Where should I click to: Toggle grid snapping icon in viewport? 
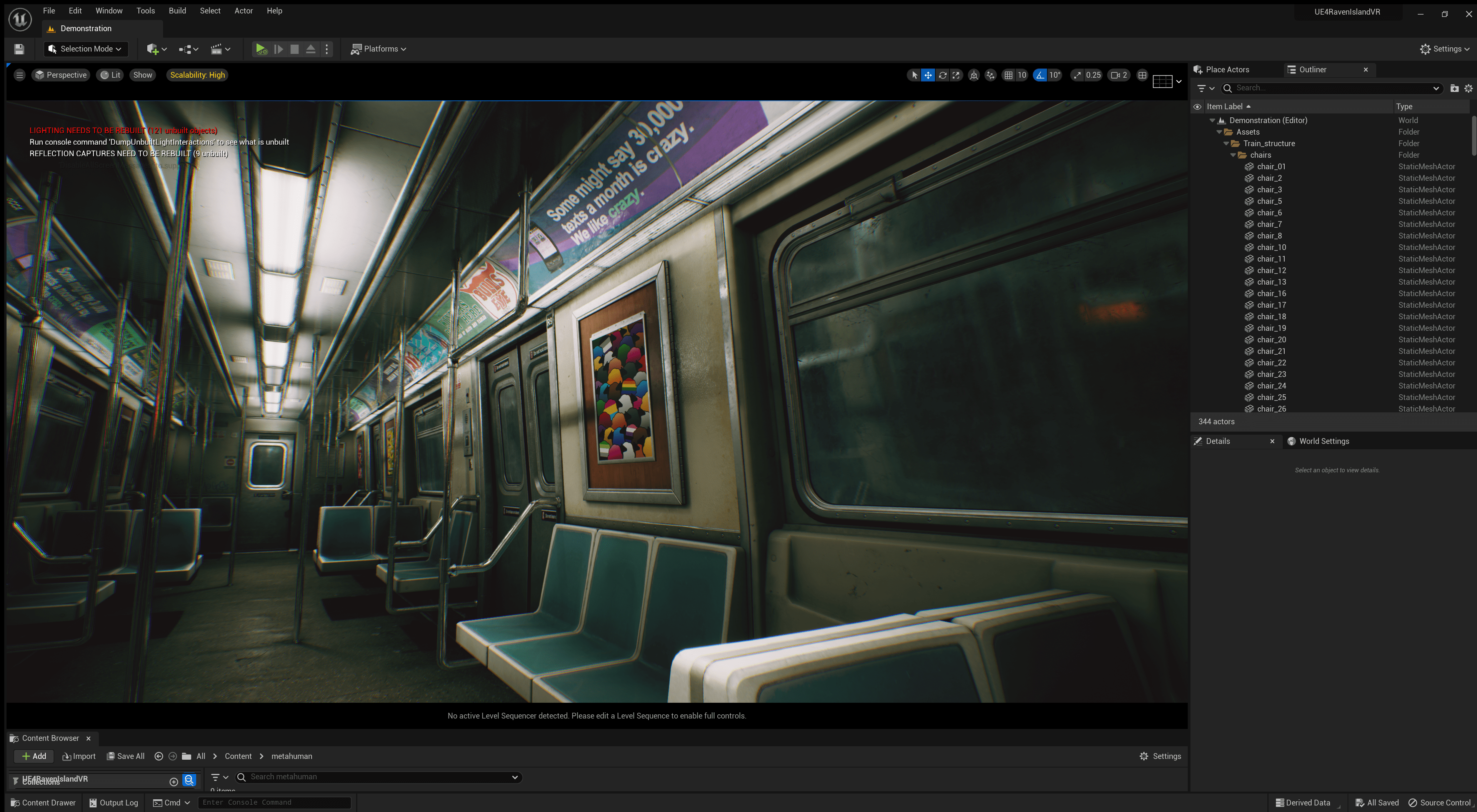[x=1009, y=75]
